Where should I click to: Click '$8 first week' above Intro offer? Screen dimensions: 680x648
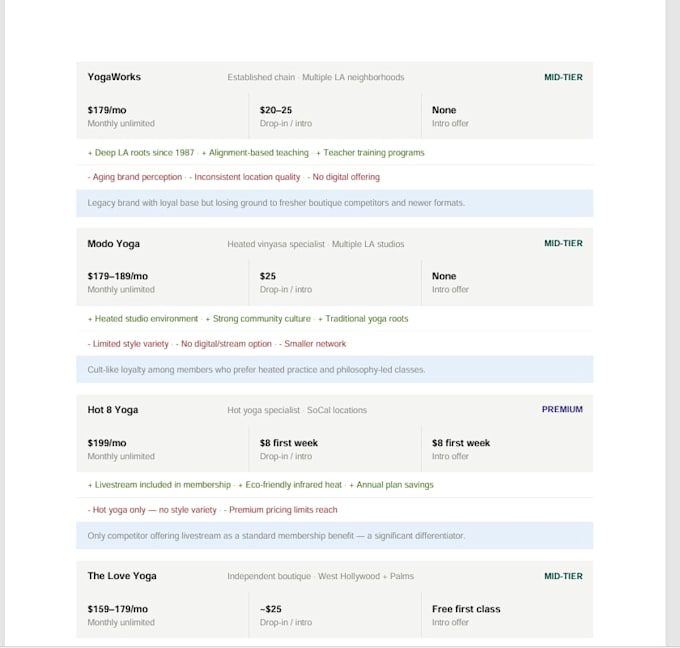pyautogui.click(x=461, y=443)
